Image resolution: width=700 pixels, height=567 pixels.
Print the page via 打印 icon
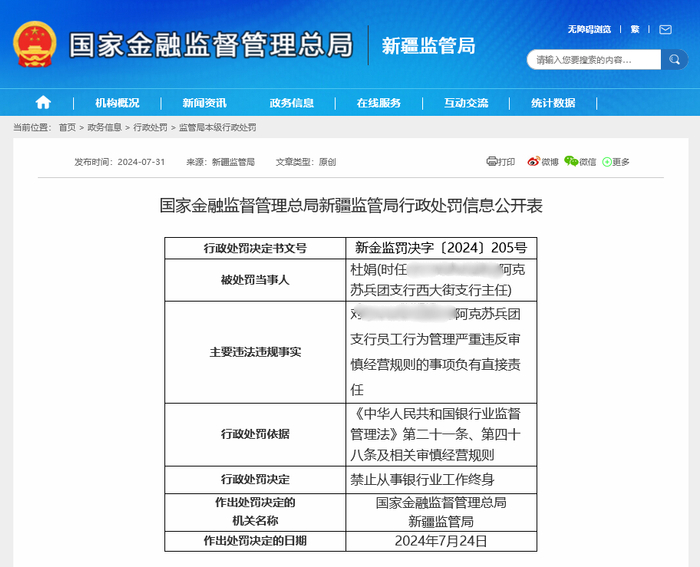[500, 161]
